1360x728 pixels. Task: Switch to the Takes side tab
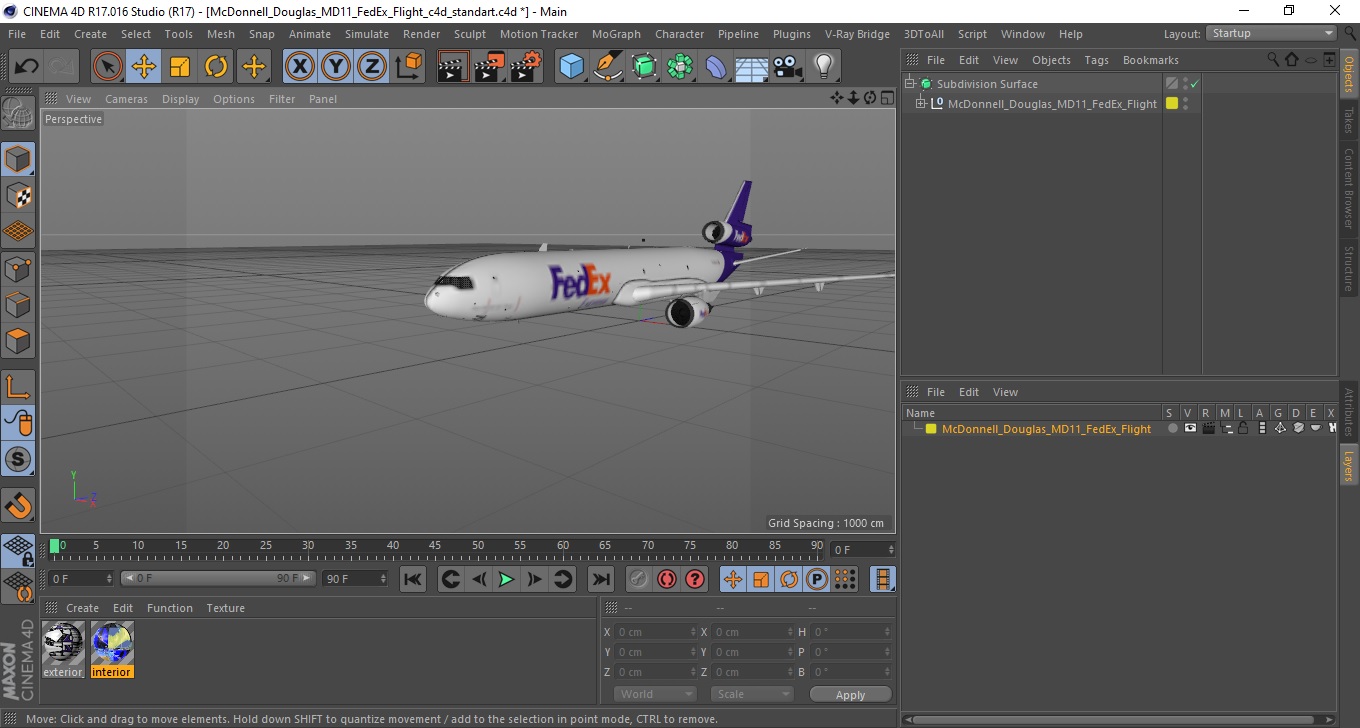1349,119
